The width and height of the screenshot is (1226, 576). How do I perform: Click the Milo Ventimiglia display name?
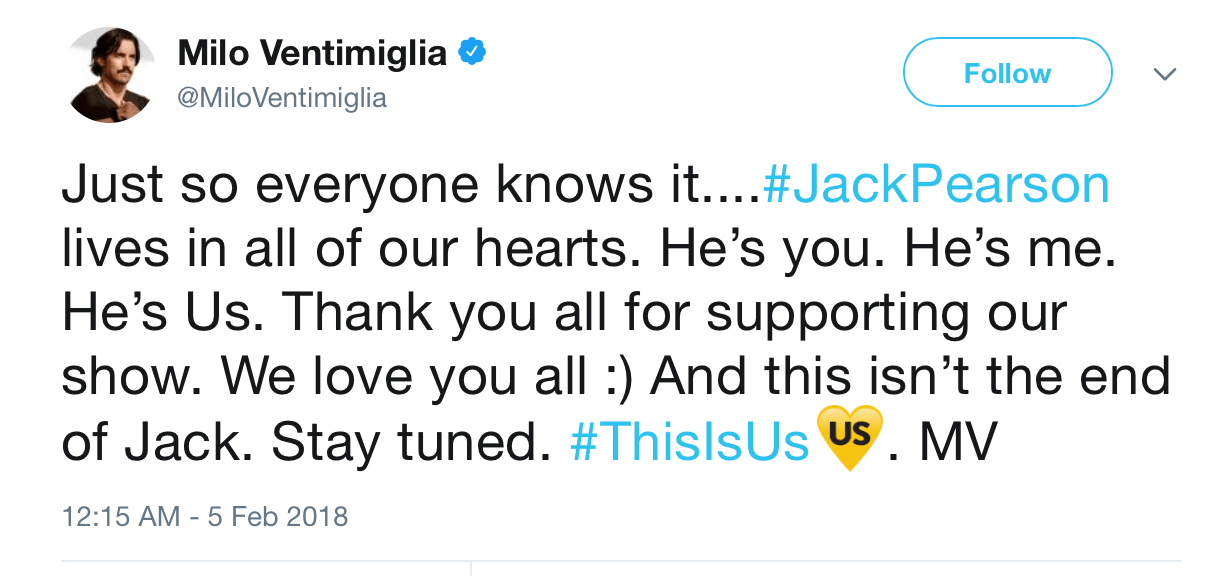(x=312, y=53)
